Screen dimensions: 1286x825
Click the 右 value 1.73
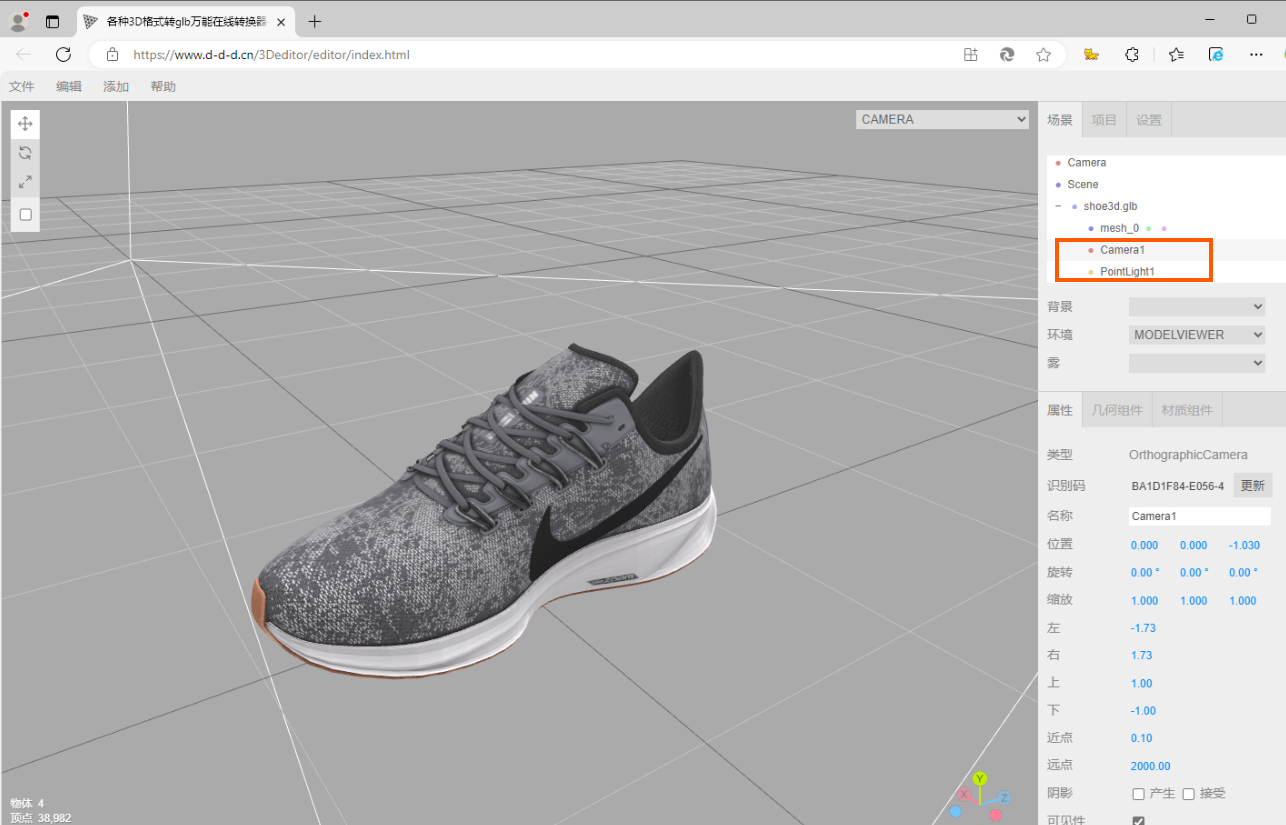click(x=1141, y=656)
